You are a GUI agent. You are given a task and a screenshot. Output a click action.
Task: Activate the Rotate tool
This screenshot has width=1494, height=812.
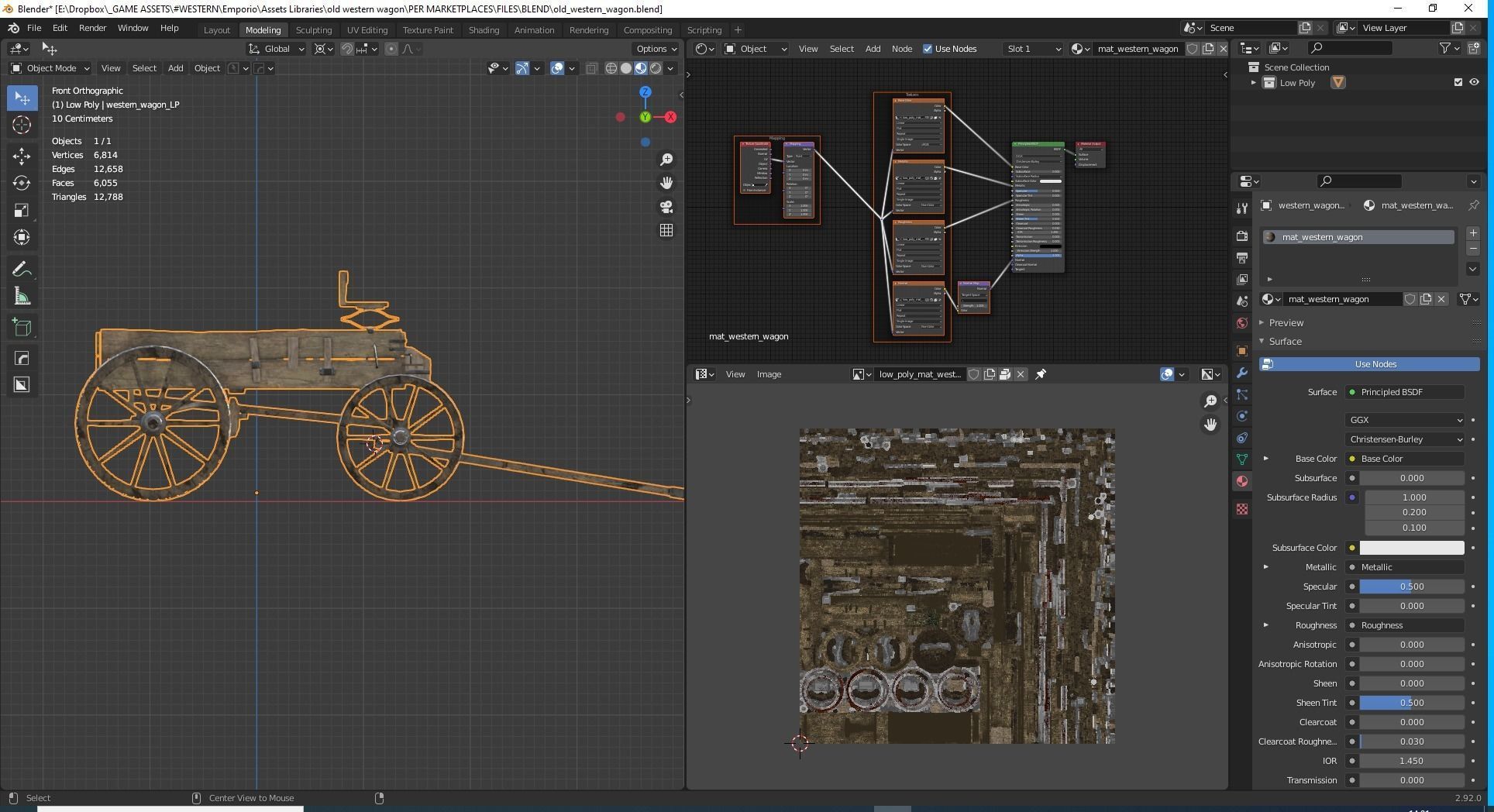[22, 183]
